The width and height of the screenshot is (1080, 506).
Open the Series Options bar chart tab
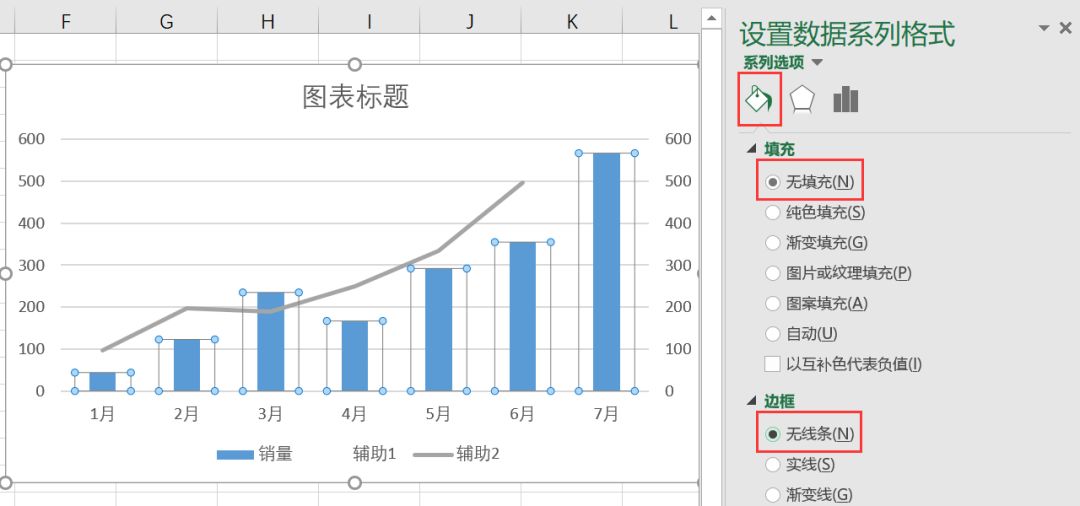pos(846,99)
